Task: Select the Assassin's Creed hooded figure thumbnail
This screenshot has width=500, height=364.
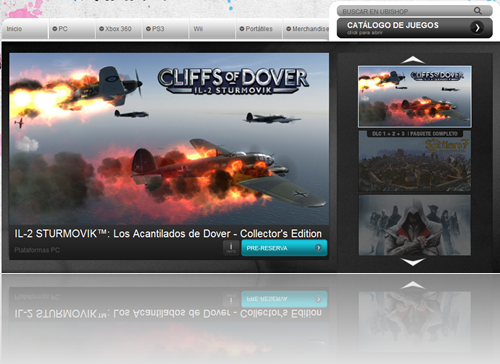Action: click(415, 225)
